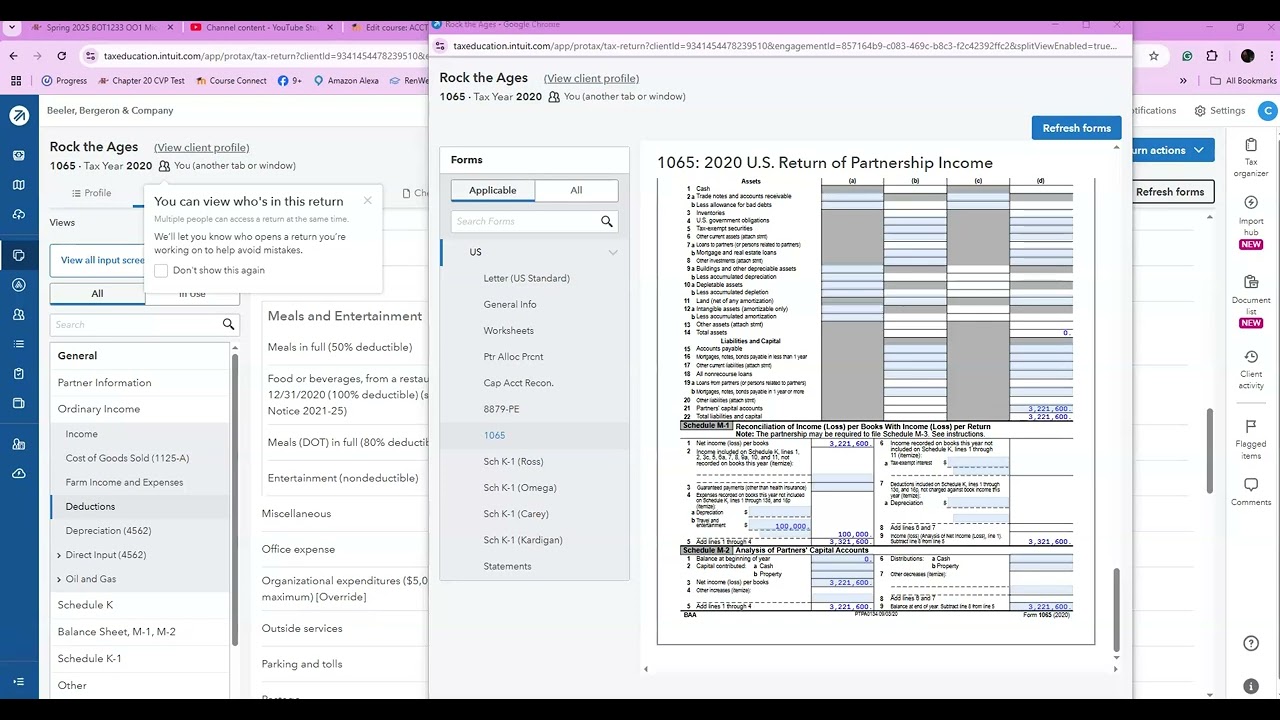The height and width of the screenshot is (720, 1280).
Task: Click the user avatar in the top bar
Action: click(1268, 111)
